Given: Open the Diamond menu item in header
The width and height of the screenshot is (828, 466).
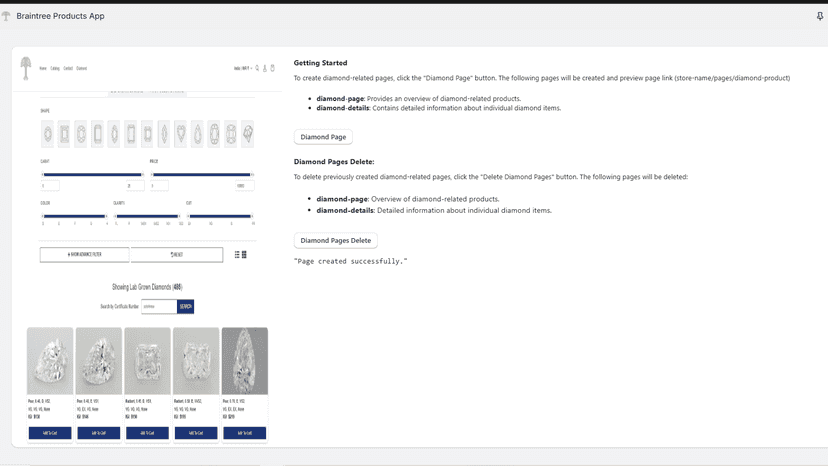Looking at the screenshot, I should (81, 68).
